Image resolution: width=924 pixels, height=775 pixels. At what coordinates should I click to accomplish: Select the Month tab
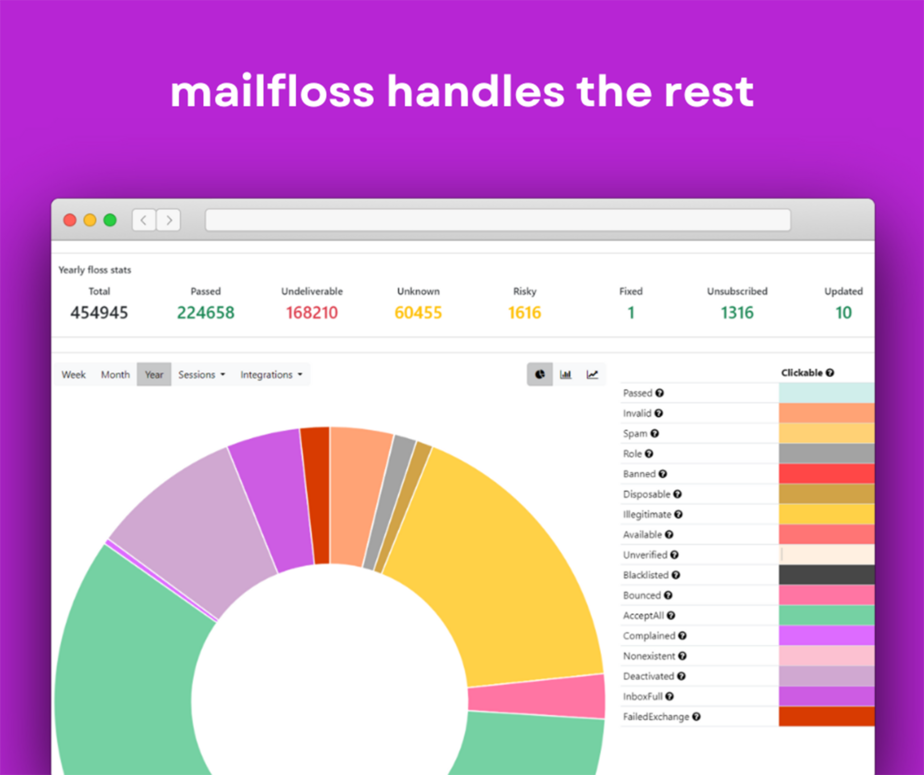tap(115, 374)
